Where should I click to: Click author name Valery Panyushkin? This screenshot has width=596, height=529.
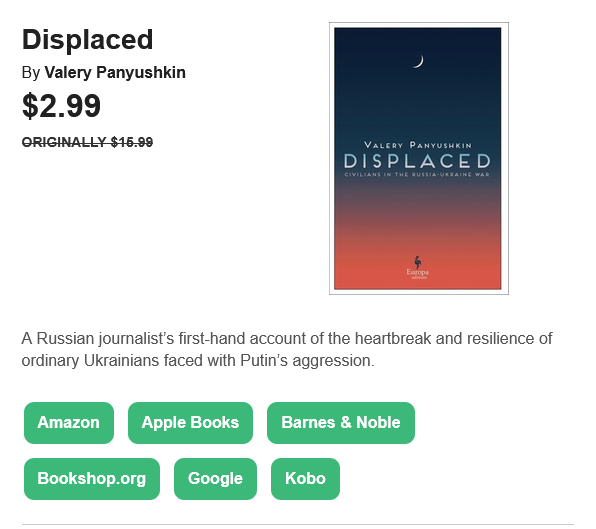pyautogui.click(x=115, y=72)
